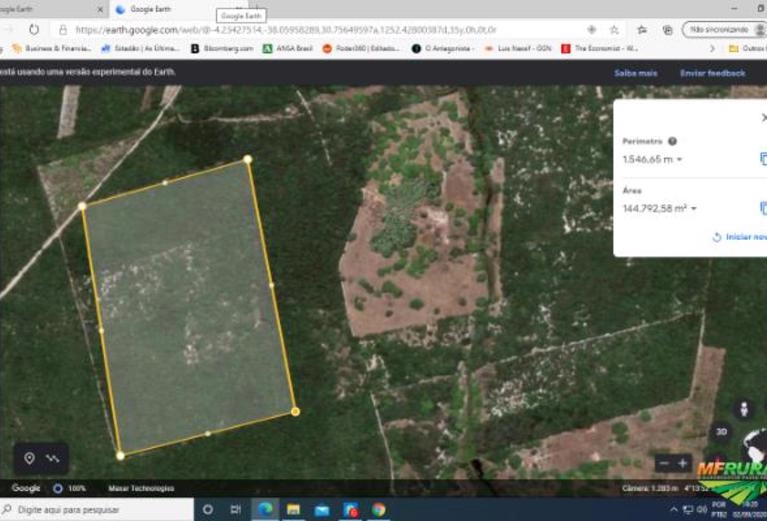Click the address bar URL
This screenshot has height=521, width=767.
tap(286, 30)
